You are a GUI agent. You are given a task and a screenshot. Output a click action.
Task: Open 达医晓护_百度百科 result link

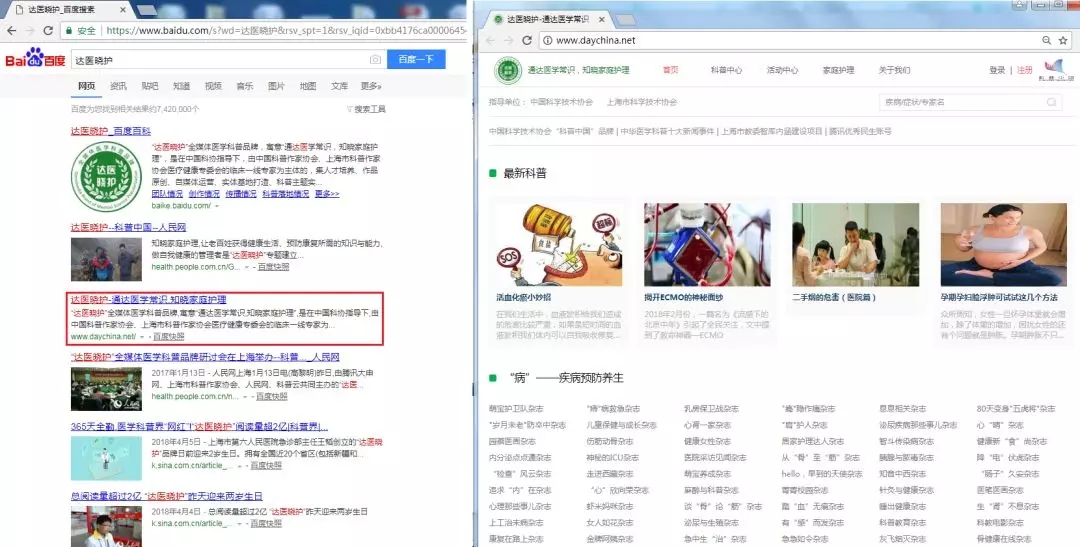110,131
